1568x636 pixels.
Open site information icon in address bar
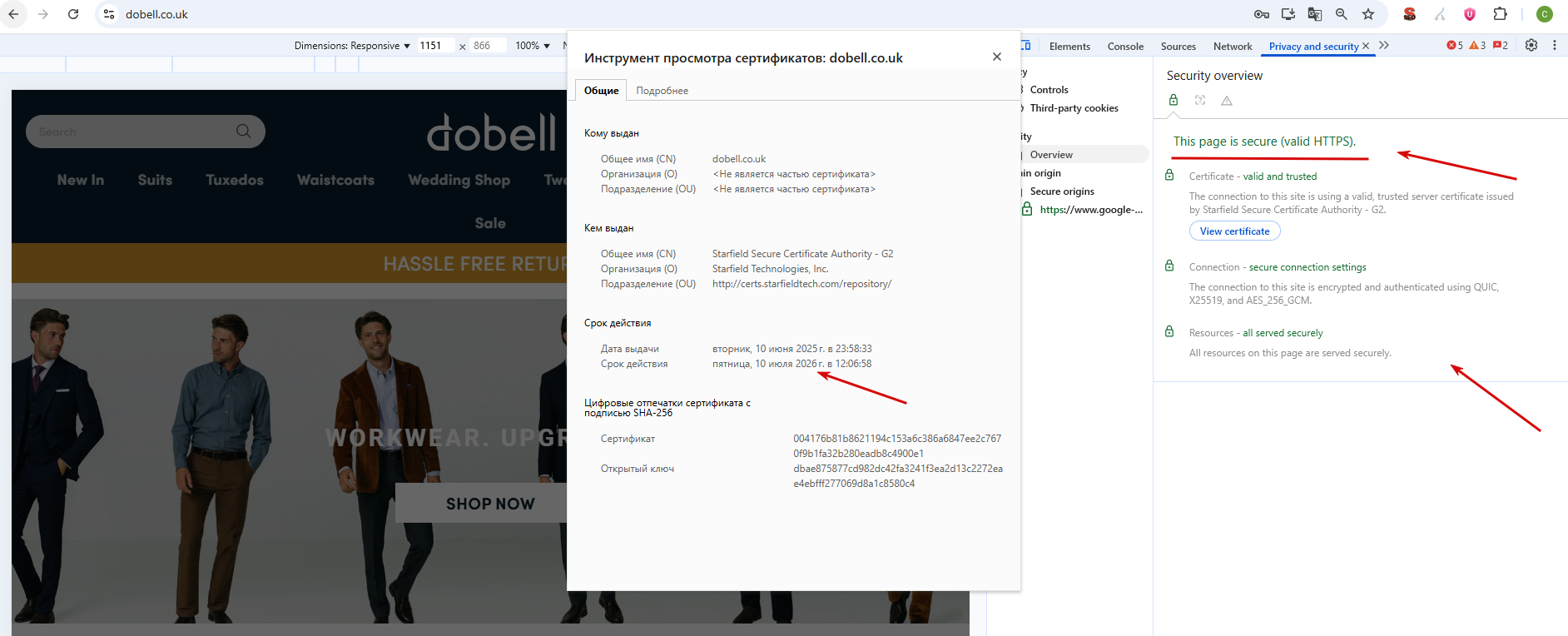(x=109, y=14)
